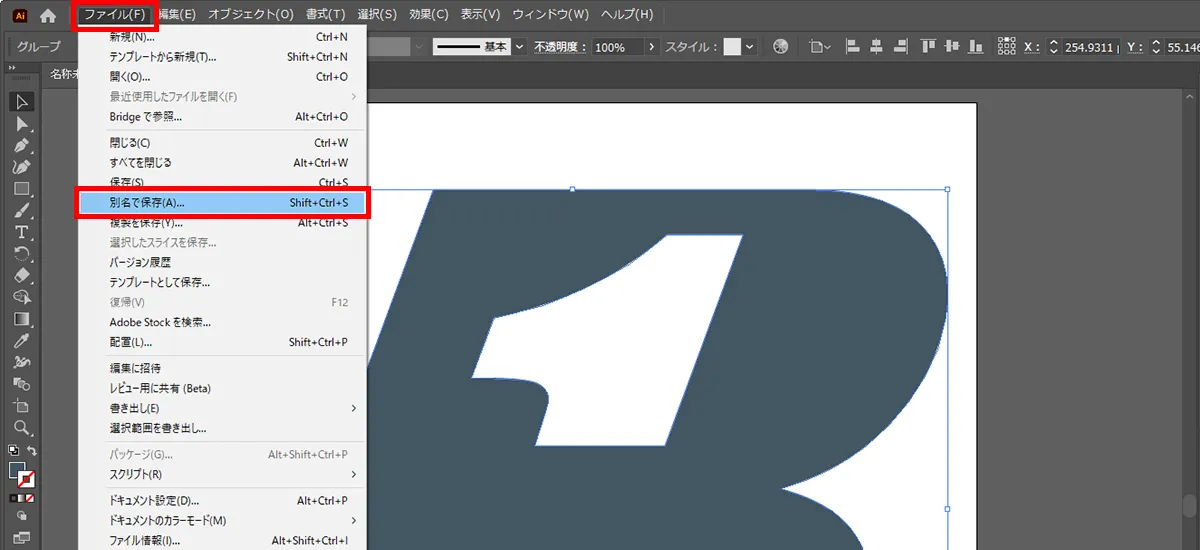Viewport: 1200px width, 550px height.
Task: Select the Direct Selection tool
Action: point(22,124)
